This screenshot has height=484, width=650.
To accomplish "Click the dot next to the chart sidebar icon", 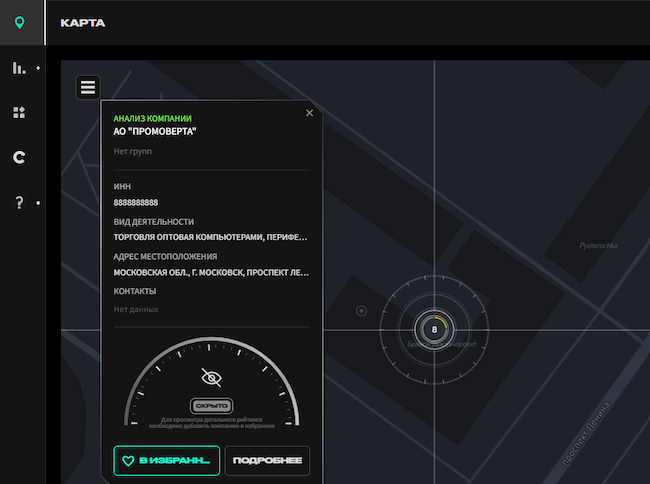I will coord(38,68).
